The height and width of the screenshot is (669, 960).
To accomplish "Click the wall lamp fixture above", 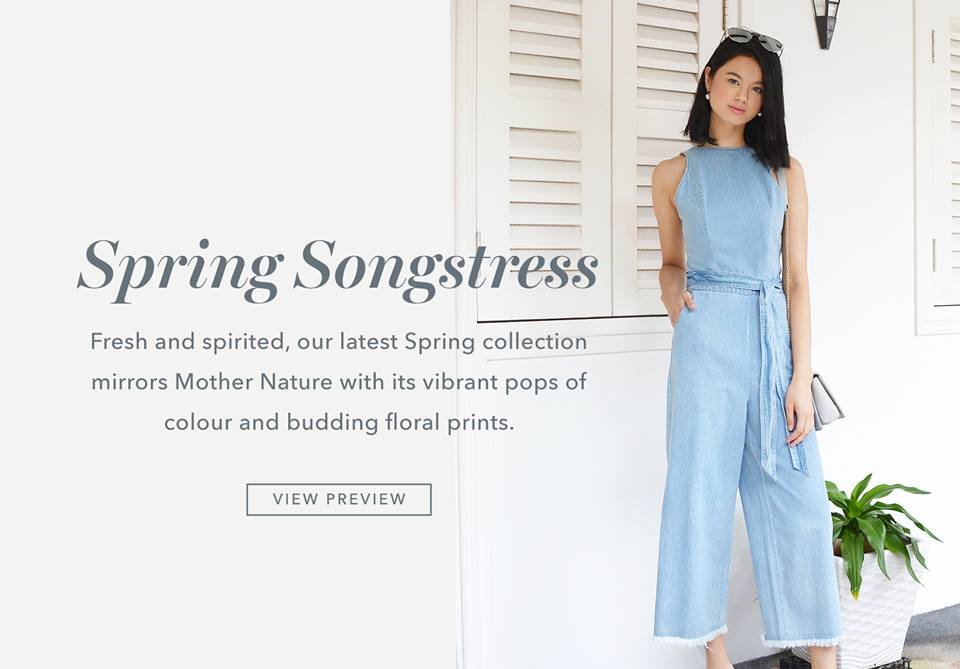I will tap(826, 23).
